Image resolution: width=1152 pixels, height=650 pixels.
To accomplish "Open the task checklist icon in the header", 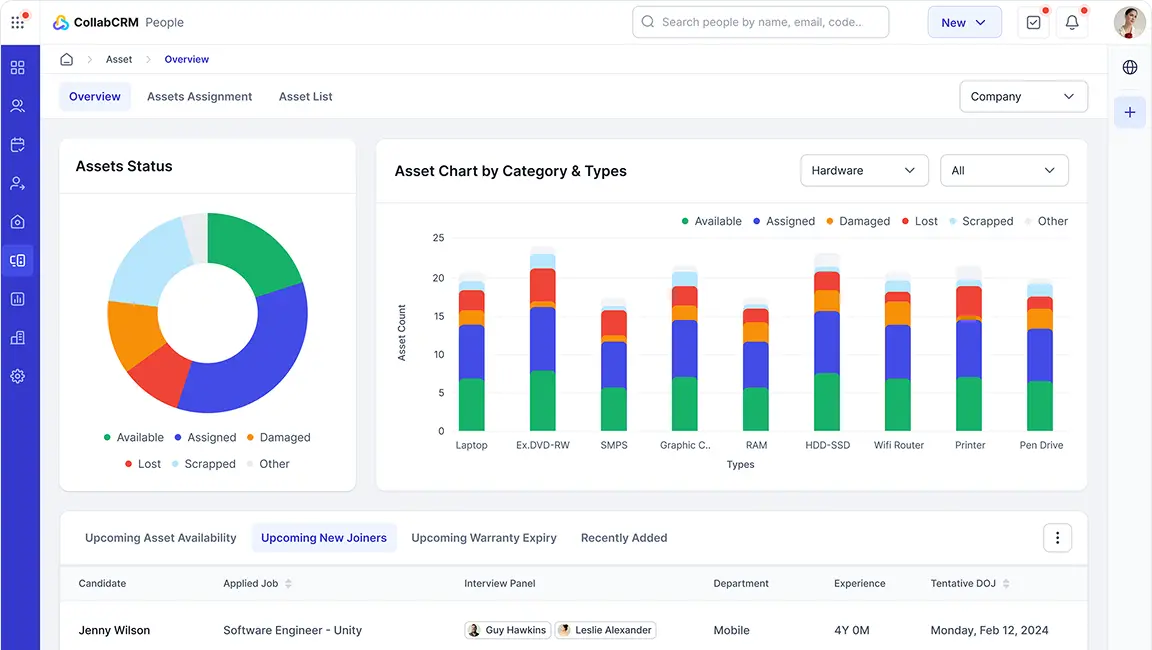I will pyautogui.click(x=1033, y=22).
